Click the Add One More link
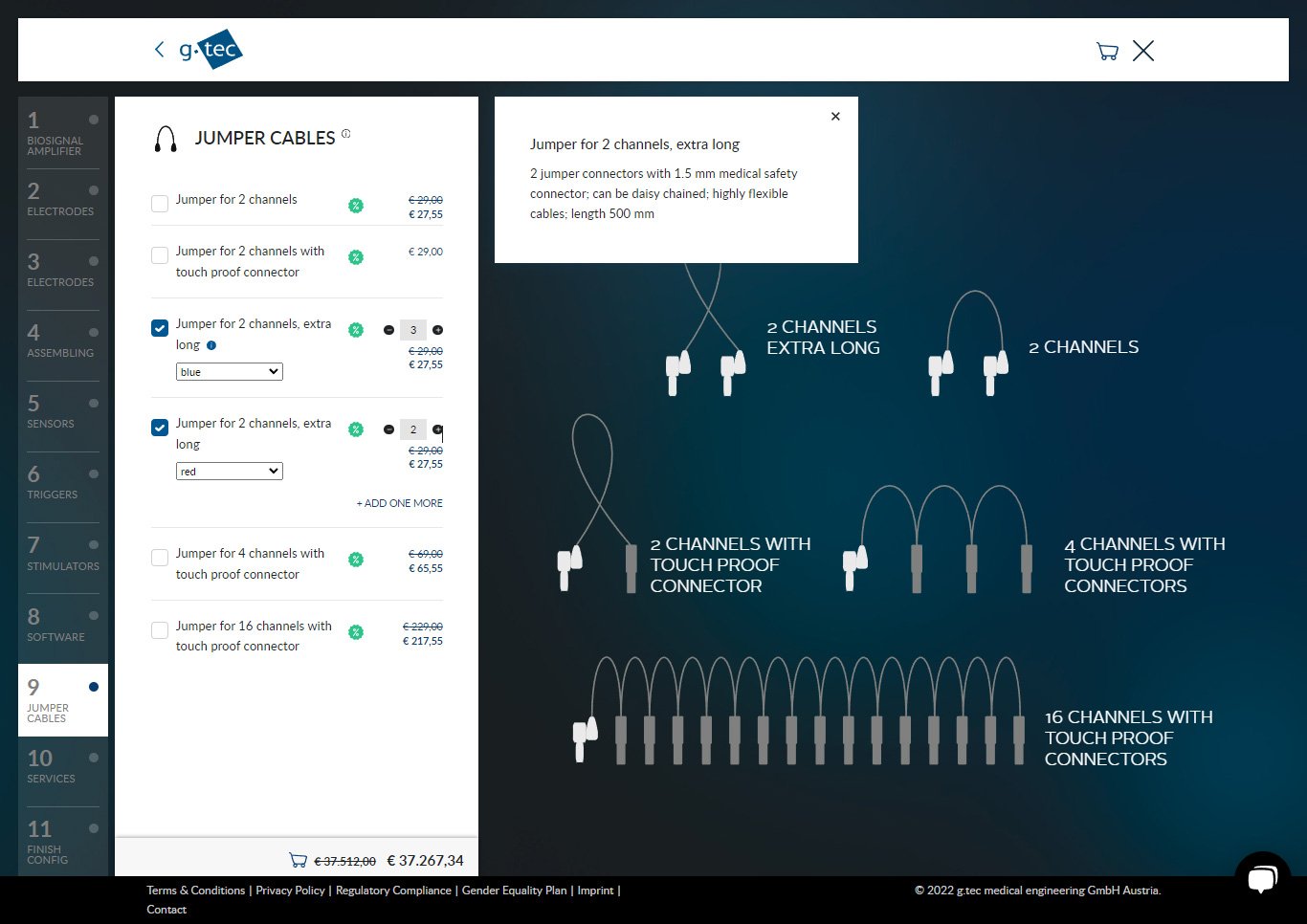Screen dimensions: 1307x924 tap(399, 503)
